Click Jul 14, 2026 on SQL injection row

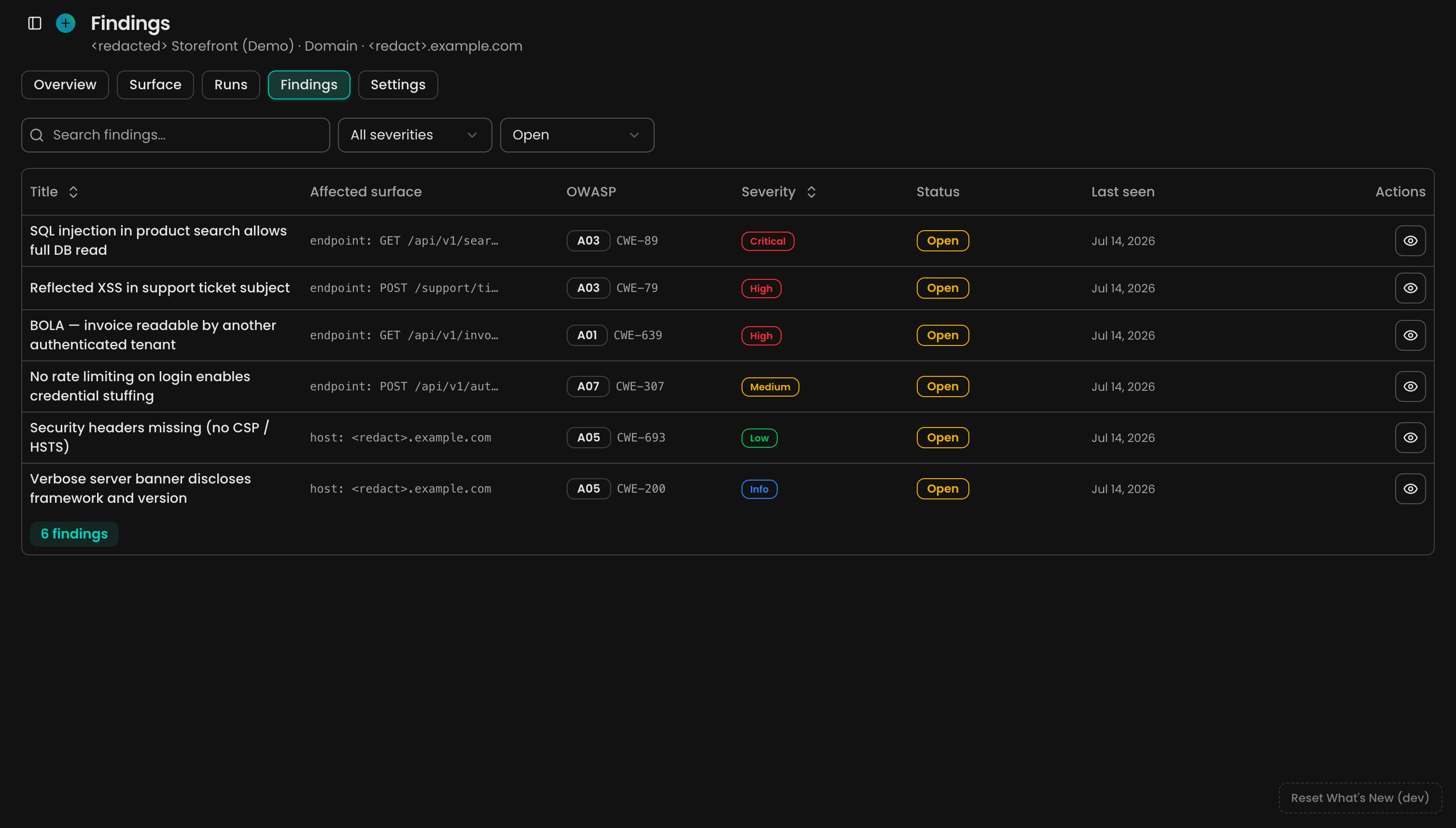[x=1123, y=241]
